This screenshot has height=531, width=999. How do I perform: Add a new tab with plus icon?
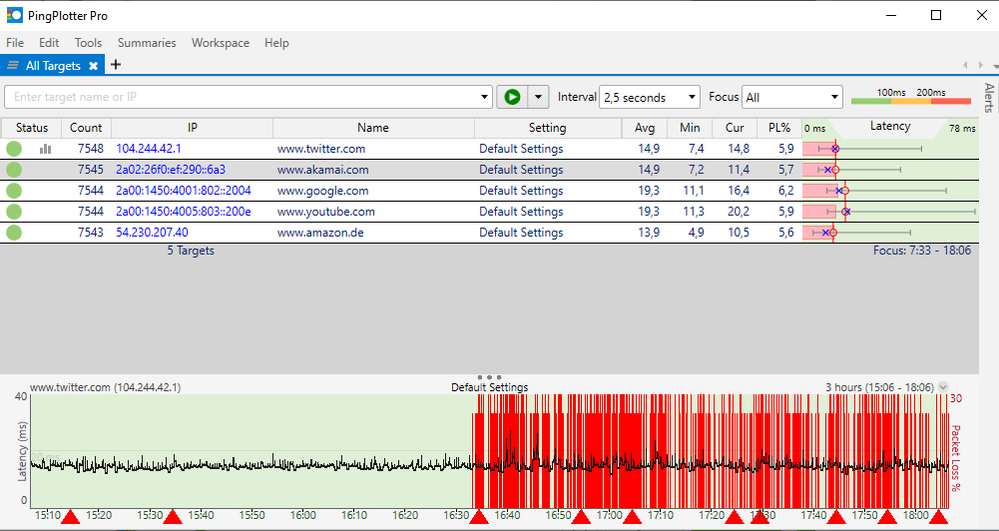(x=115, y=64)
